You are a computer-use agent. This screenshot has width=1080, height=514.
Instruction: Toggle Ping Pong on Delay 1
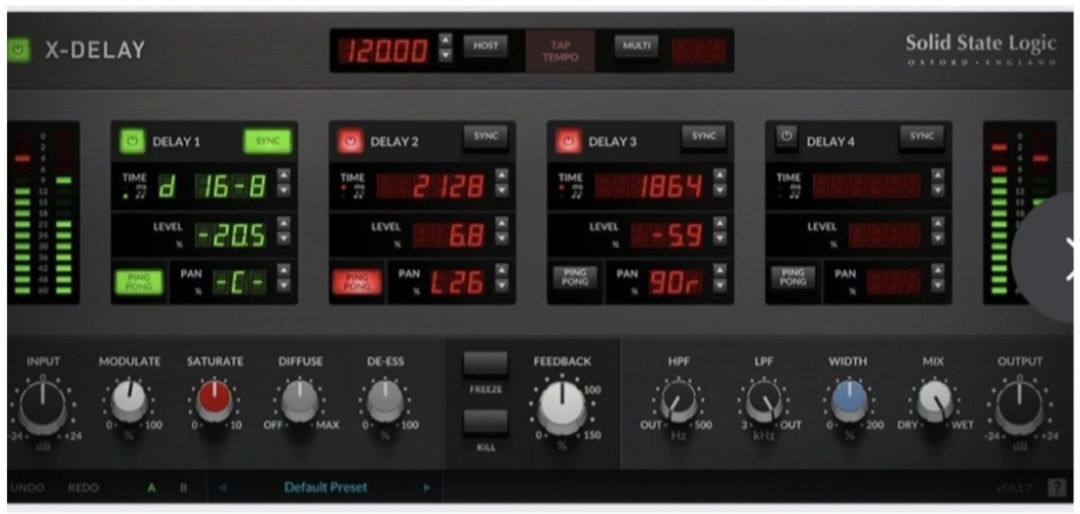click(138, 282)
